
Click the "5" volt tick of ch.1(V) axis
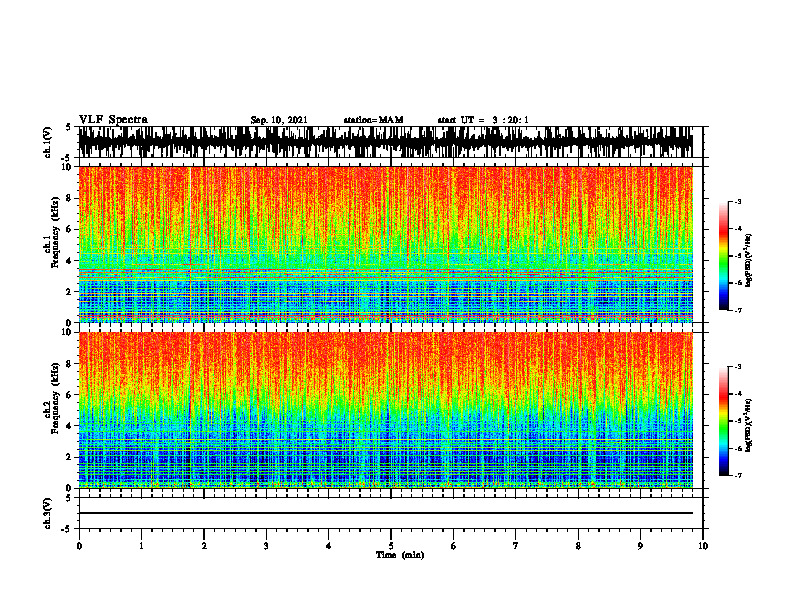pyautogui.click(x=68, y=127)
